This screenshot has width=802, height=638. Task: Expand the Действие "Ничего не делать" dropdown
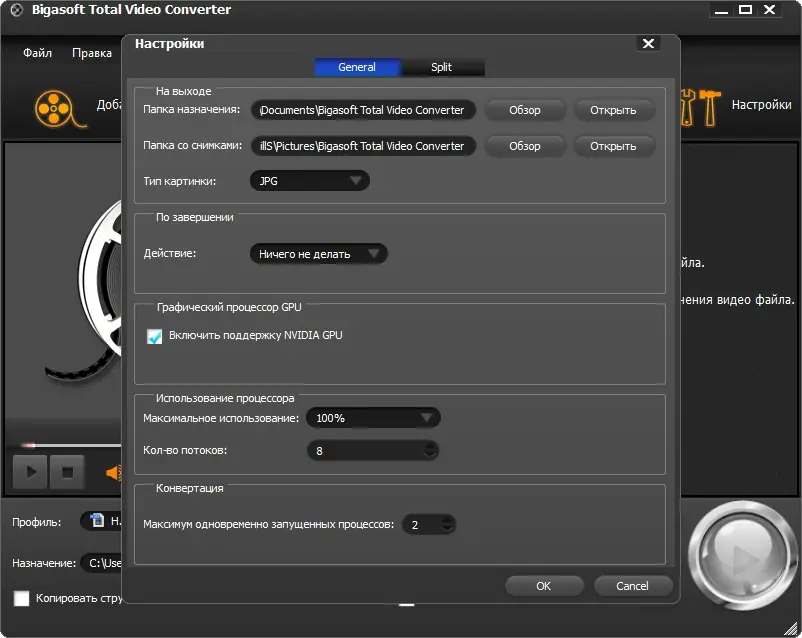[x=318, y=254]
